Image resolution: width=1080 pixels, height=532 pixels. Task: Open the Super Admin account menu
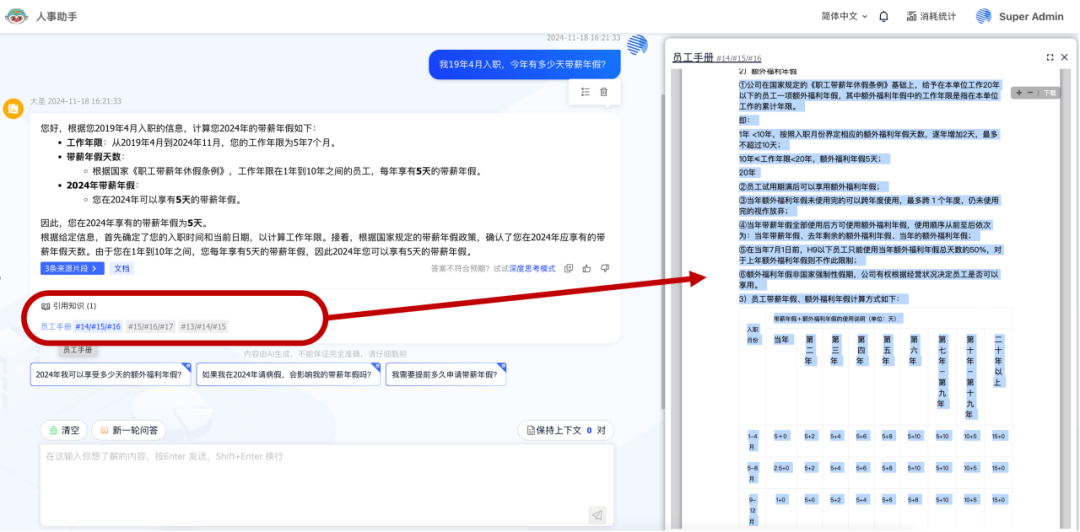point(1020,16)
